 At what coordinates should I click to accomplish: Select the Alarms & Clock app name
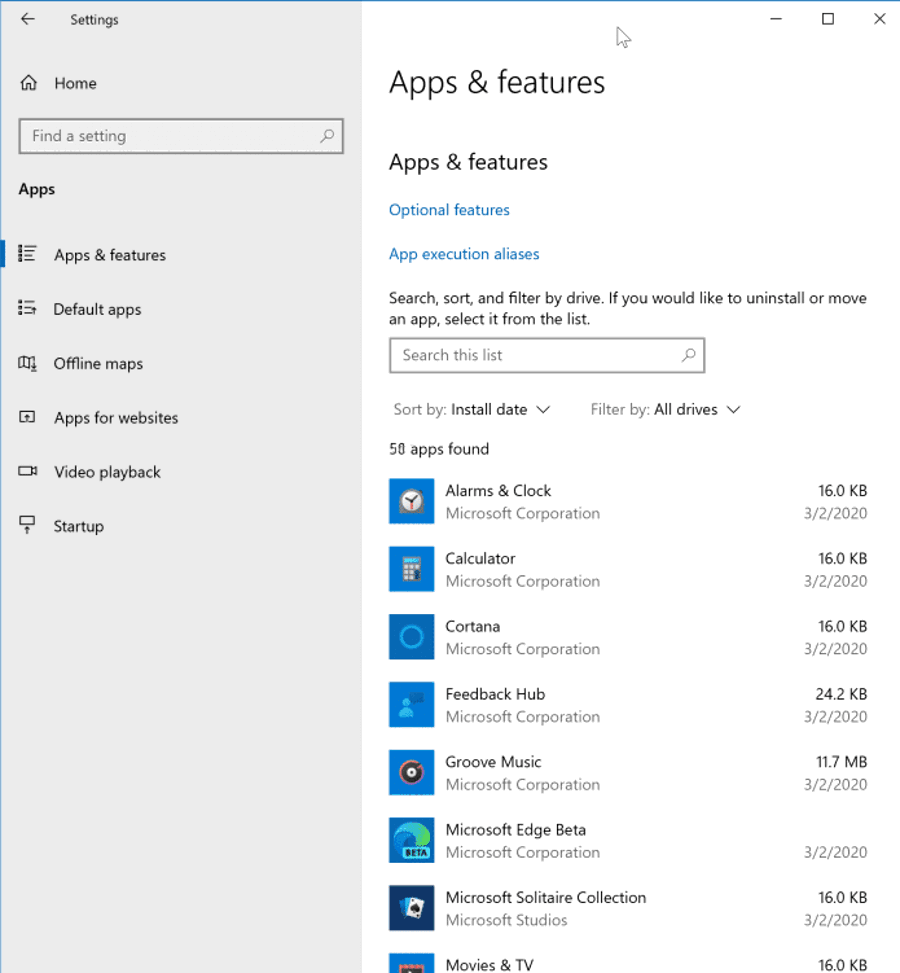pos(498,490)
